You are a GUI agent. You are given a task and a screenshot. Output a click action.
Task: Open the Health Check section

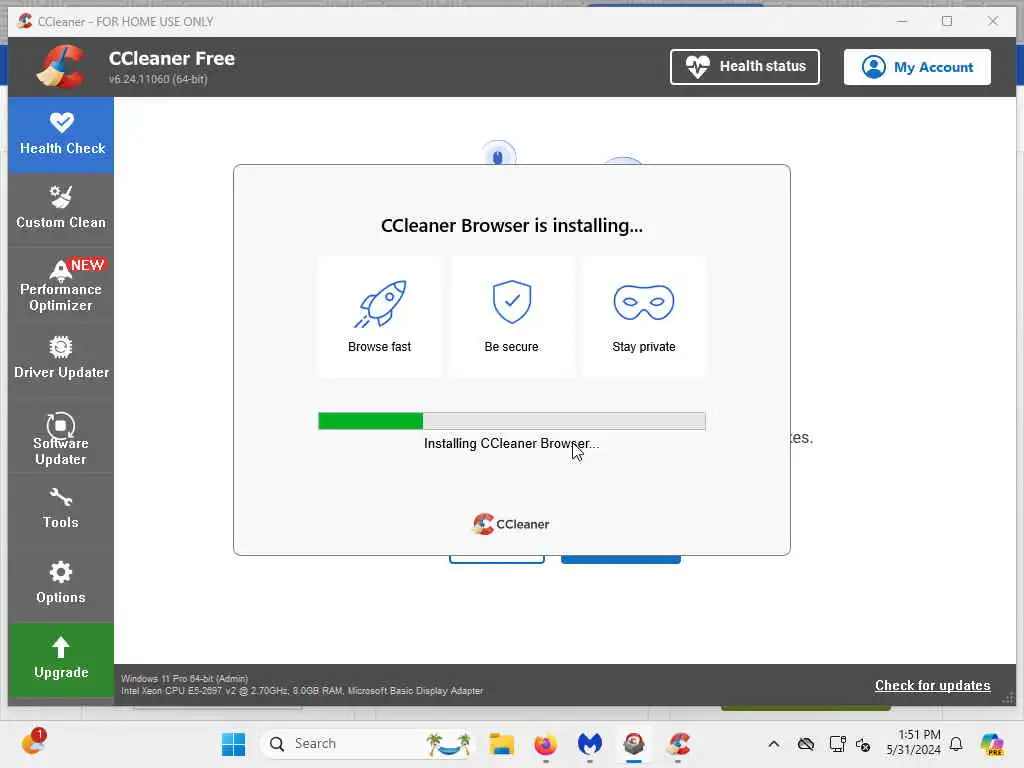tap(61, 135)
